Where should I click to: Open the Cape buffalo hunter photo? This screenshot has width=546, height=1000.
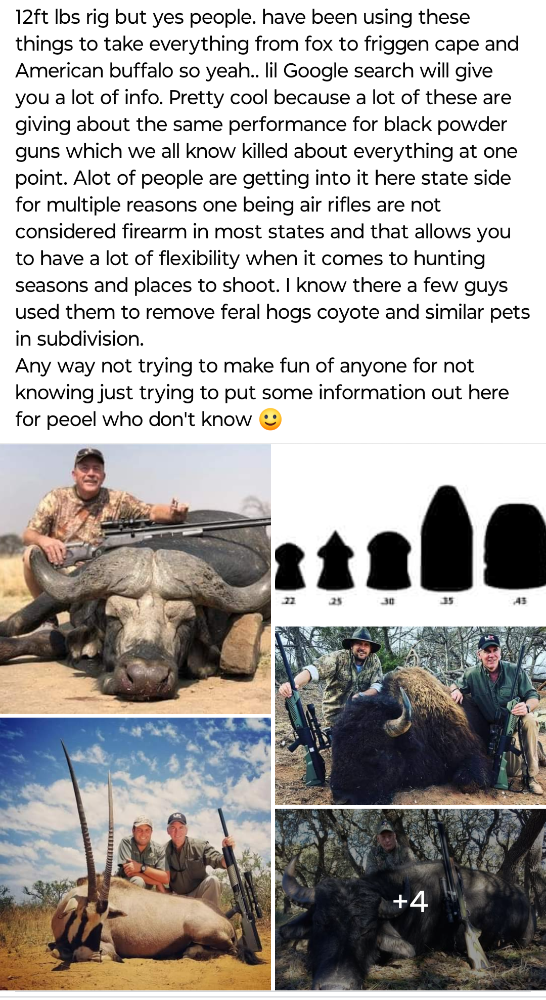[135, 578]
